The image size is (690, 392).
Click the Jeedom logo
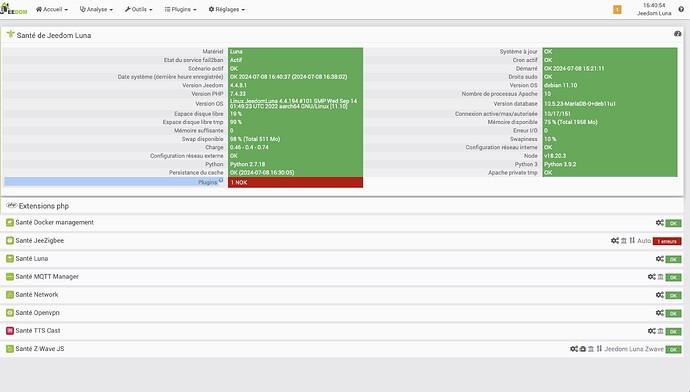click(14, 9)
